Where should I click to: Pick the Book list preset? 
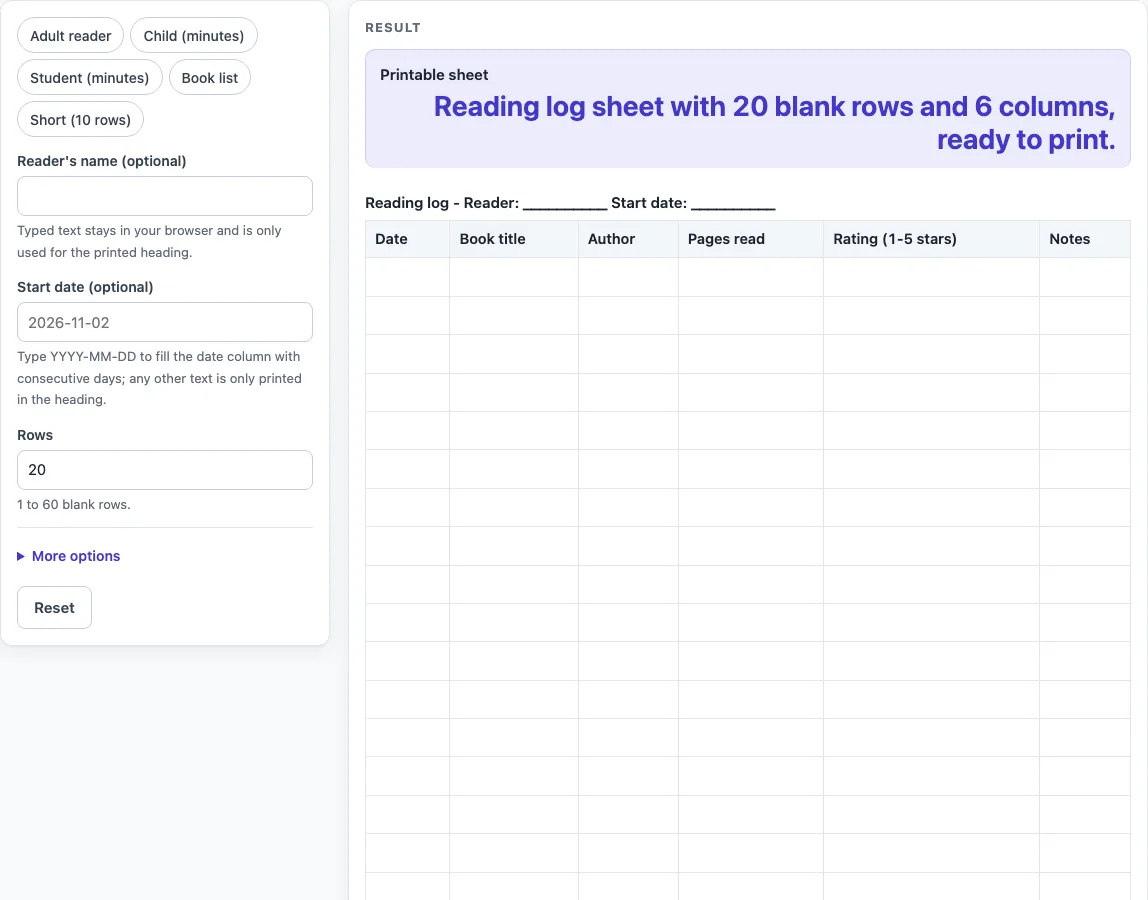[209, 78]
